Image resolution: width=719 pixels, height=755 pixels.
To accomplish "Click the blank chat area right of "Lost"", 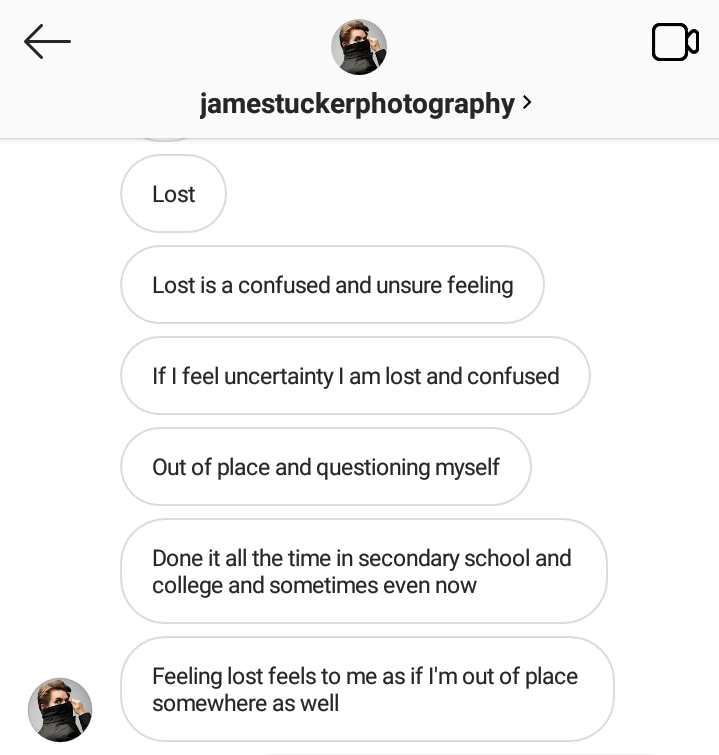I will pyautogui.click(x=450, y=194).
